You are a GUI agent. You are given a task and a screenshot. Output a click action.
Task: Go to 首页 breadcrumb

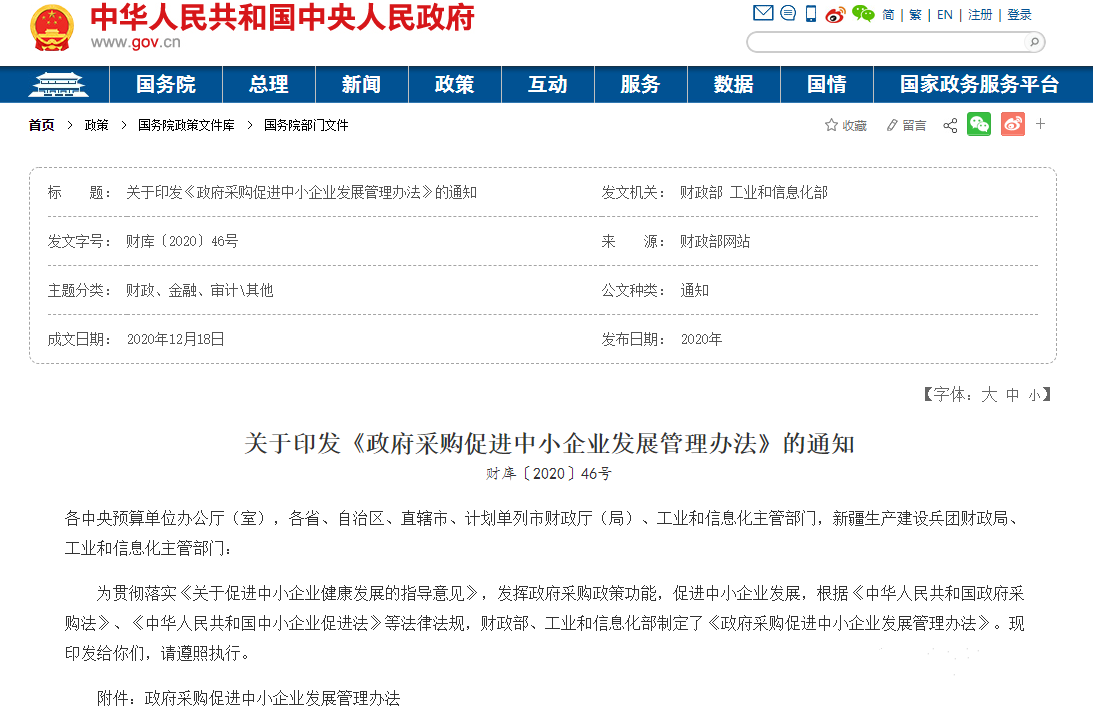coord(41,125)
